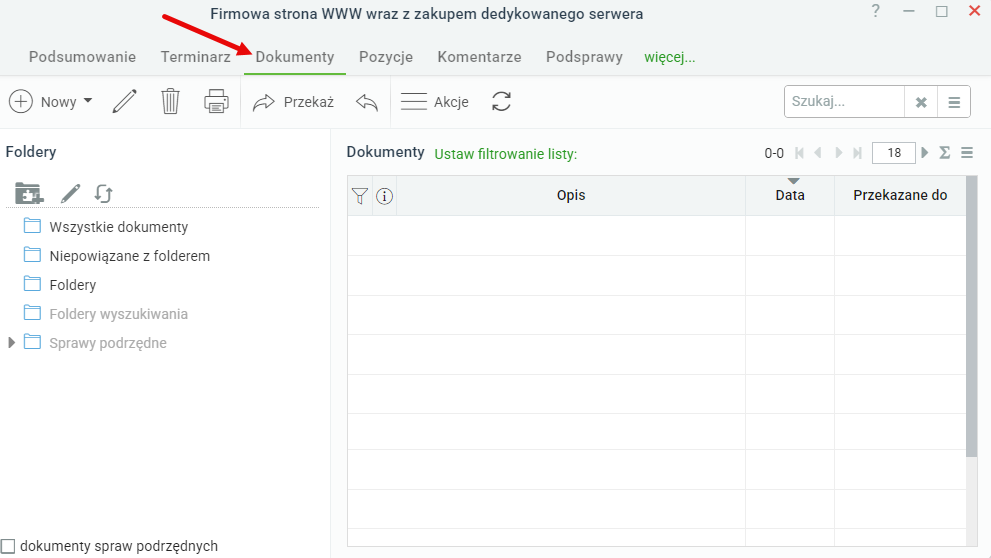Viewport: 991px width, 558px height.
Task: Switch to the Terminarz tab
Action: pyautogui.click(x=195, y=57)
